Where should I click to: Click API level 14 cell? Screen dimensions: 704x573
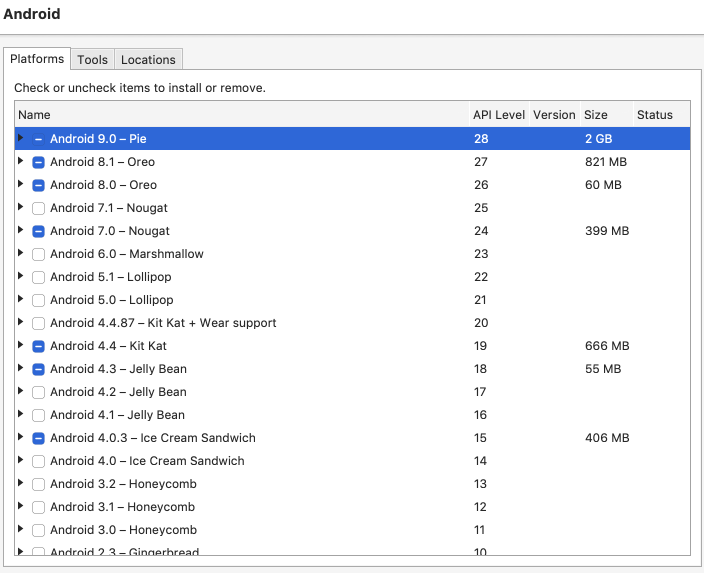[x=480, y=461]
